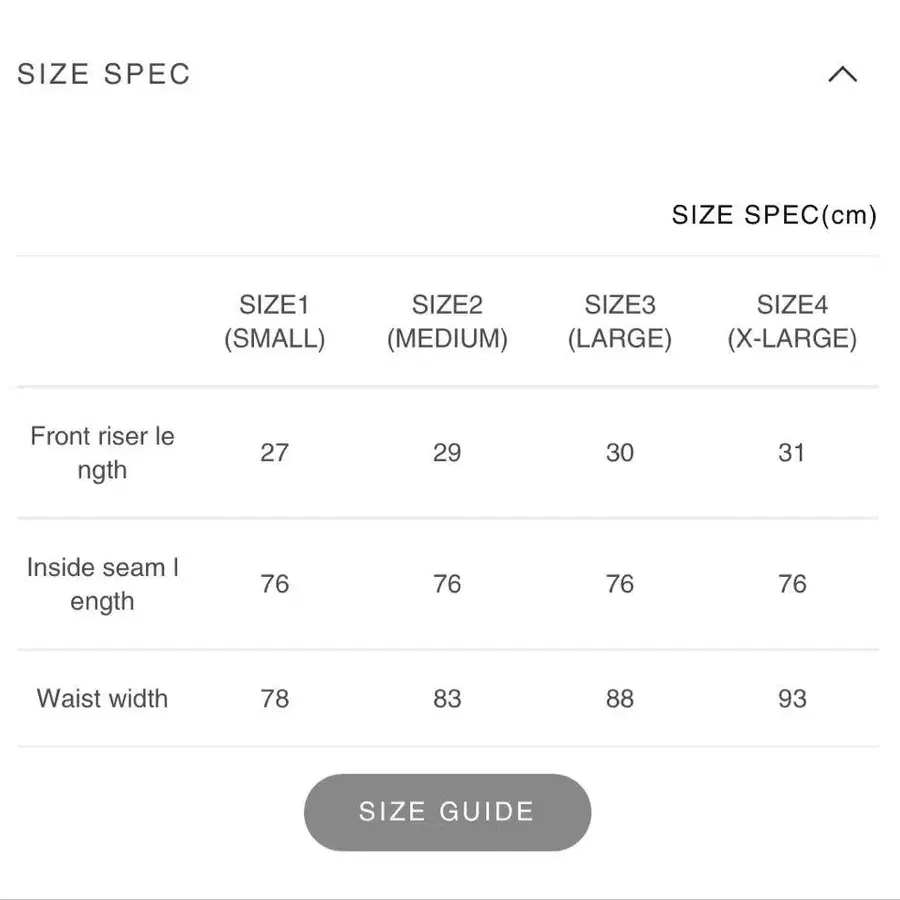The image size is (900, 900).
Task: Select front riser value 31 for X-Large
Action: 792,453
